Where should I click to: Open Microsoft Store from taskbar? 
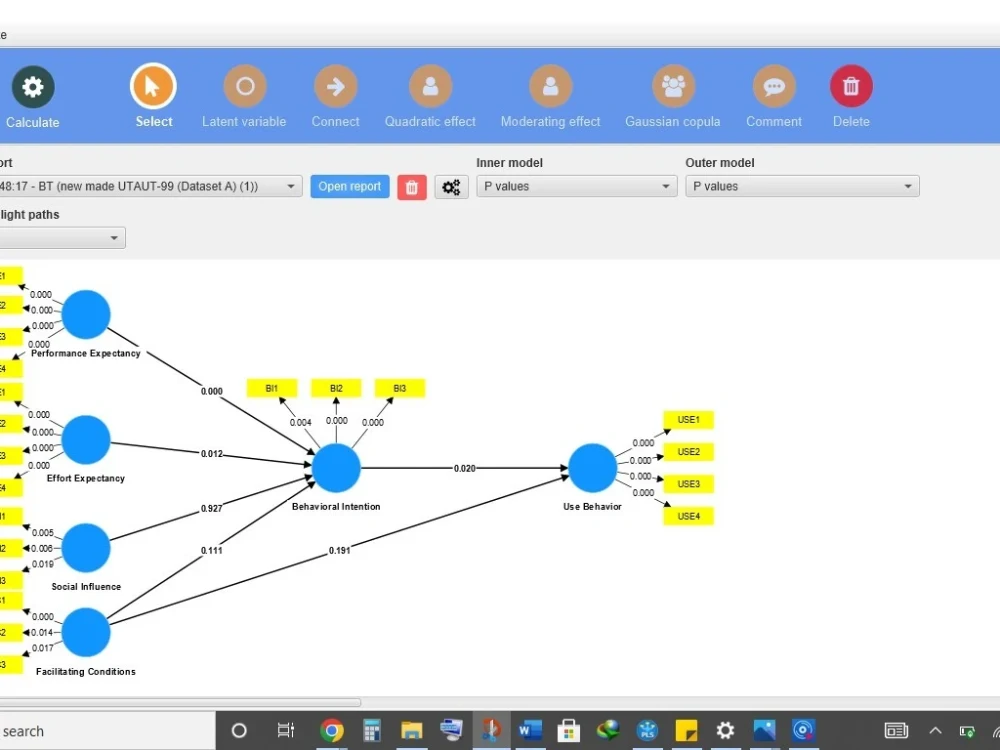click(568, 730)
